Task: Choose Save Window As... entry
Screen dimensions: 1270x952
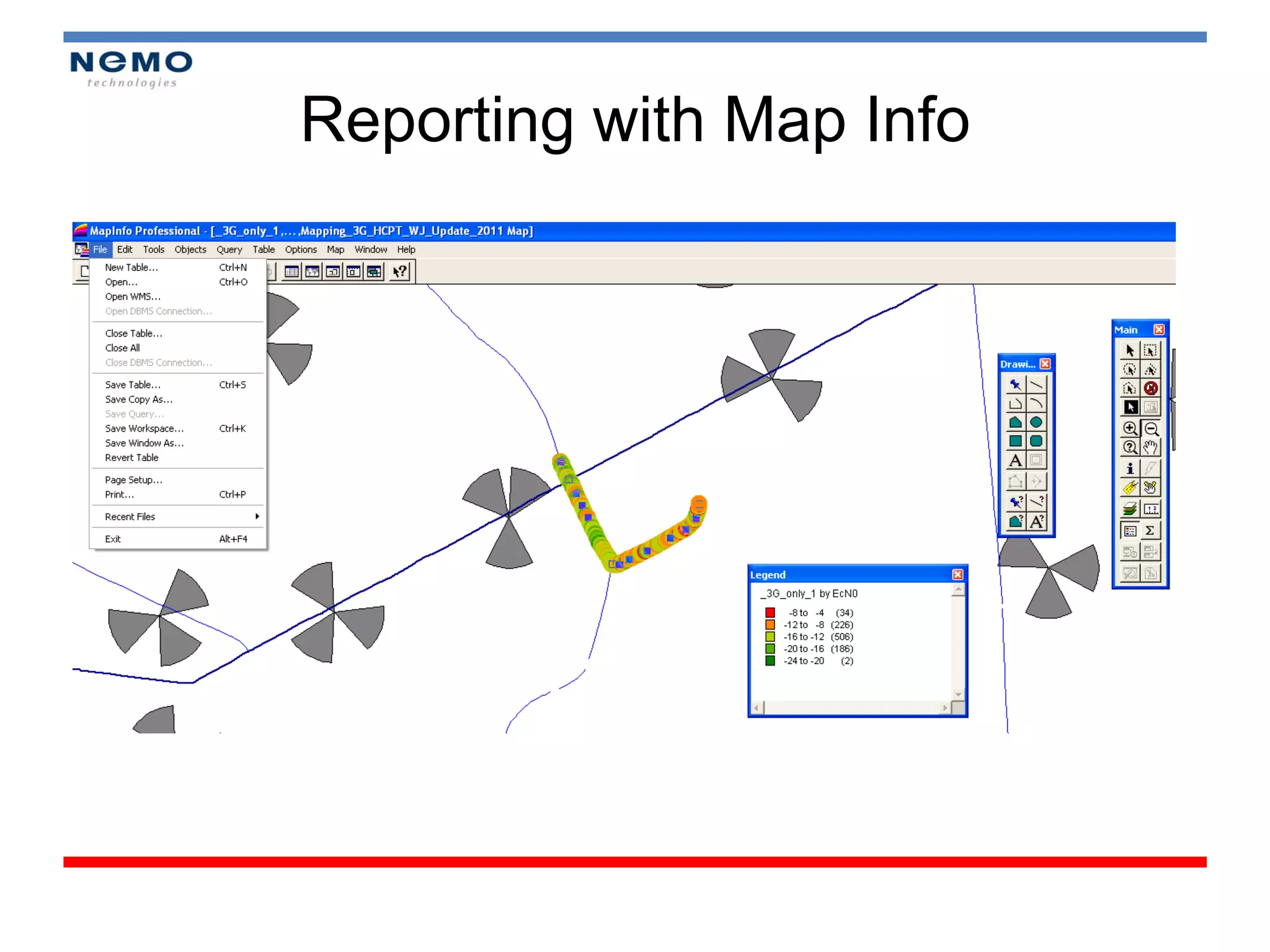Action: pos(178,443)
